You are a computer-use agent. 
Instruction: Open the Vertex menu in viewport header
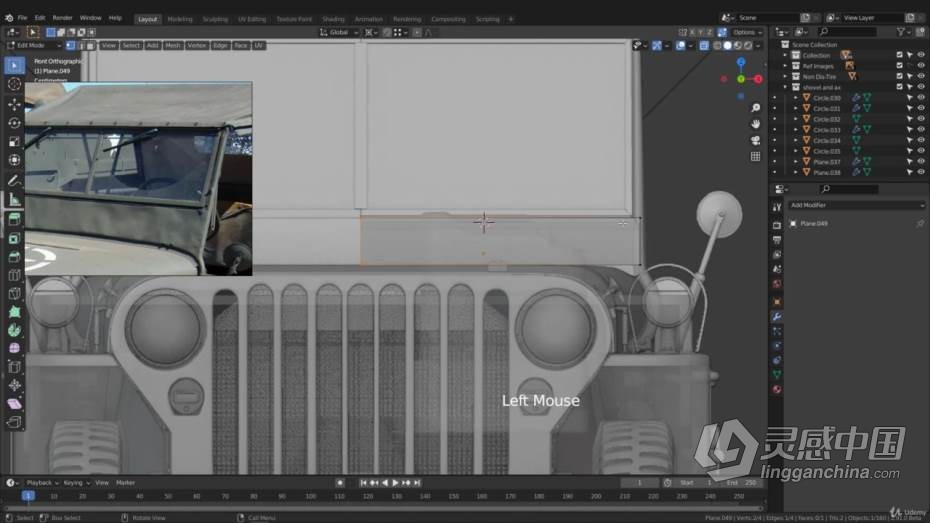[196, 46]
